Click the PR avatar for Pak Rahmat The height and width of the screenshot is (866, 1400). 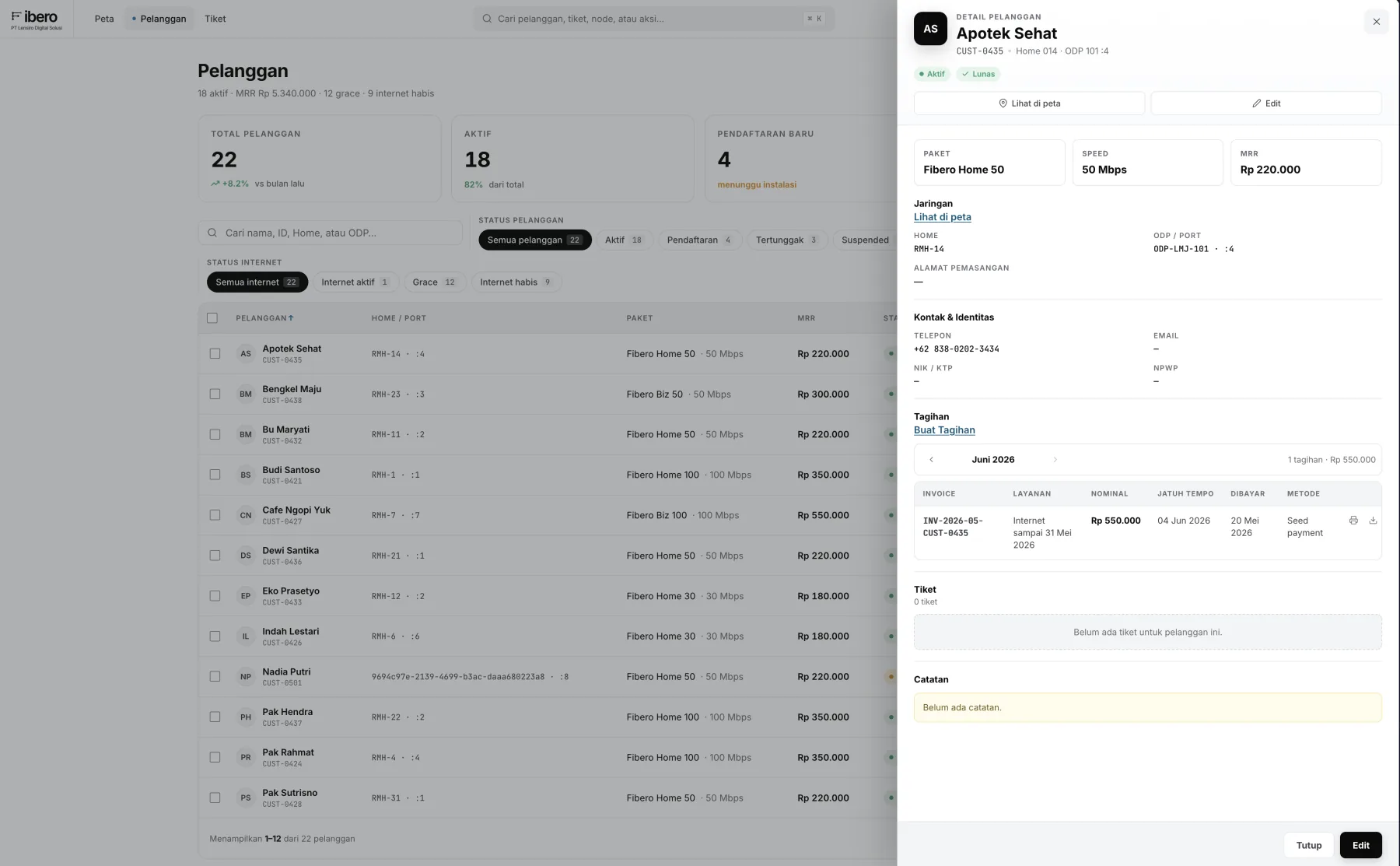[x=246, y=758]
